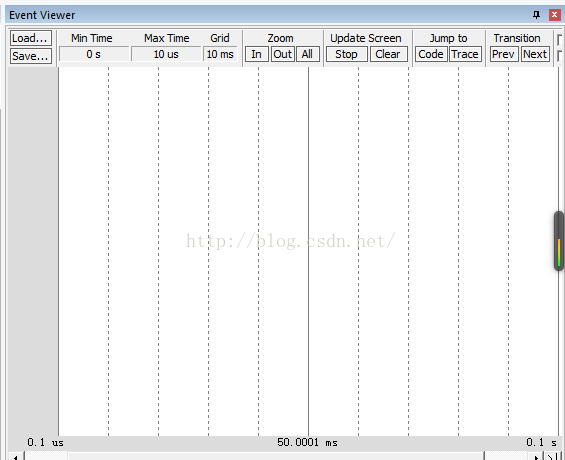
Task: Zoom Out of the event timeline
Action: [x=282, y=54]
